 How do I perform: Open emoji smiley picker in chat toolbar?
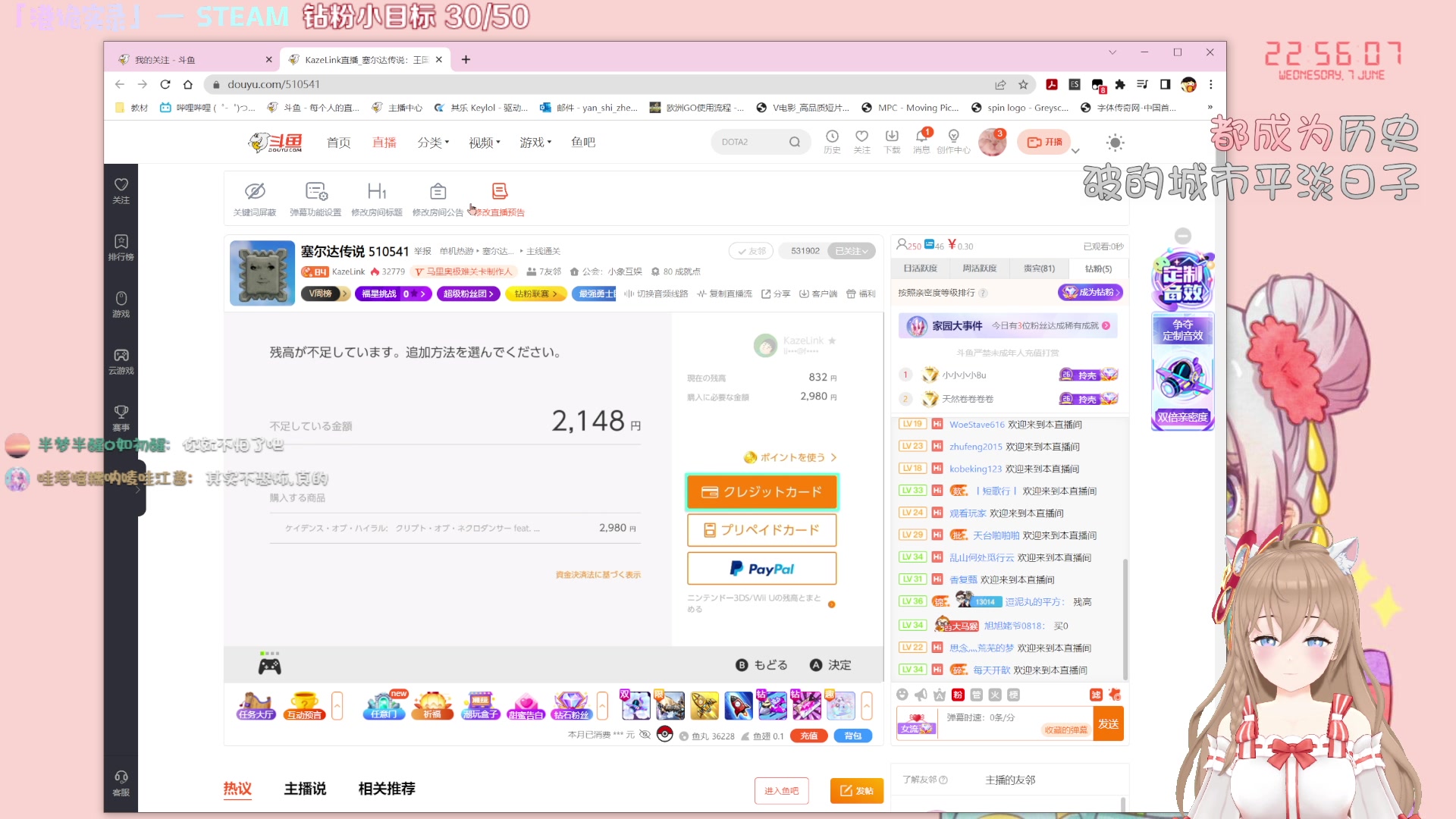click(902, 695)
